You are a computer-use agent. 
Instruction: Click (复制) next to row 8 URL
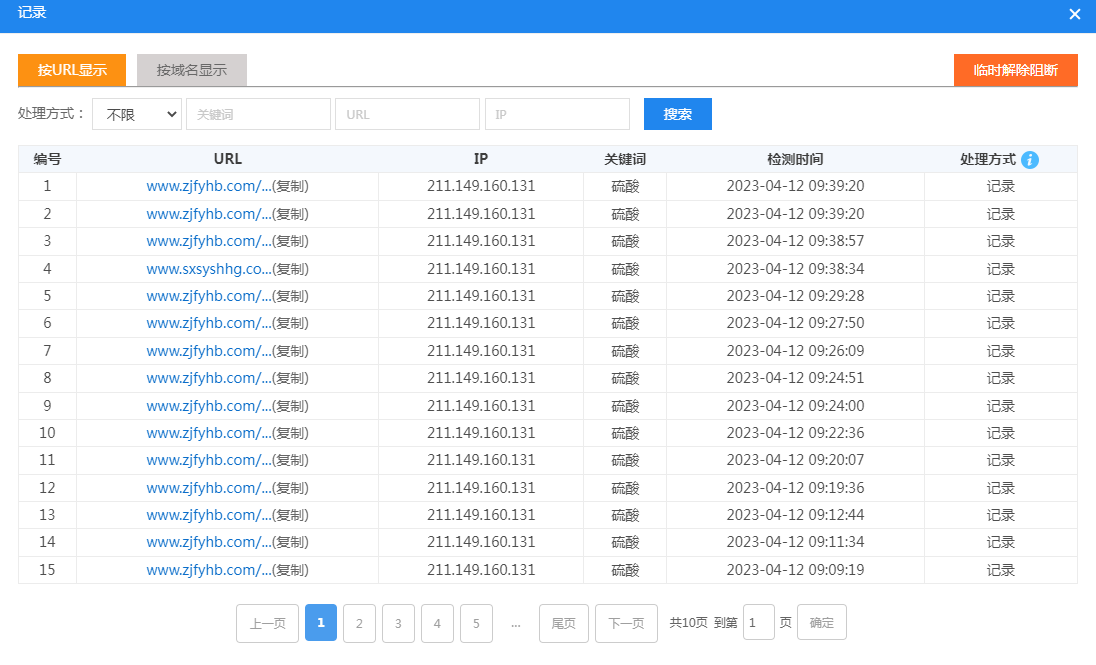click(291, 378)
